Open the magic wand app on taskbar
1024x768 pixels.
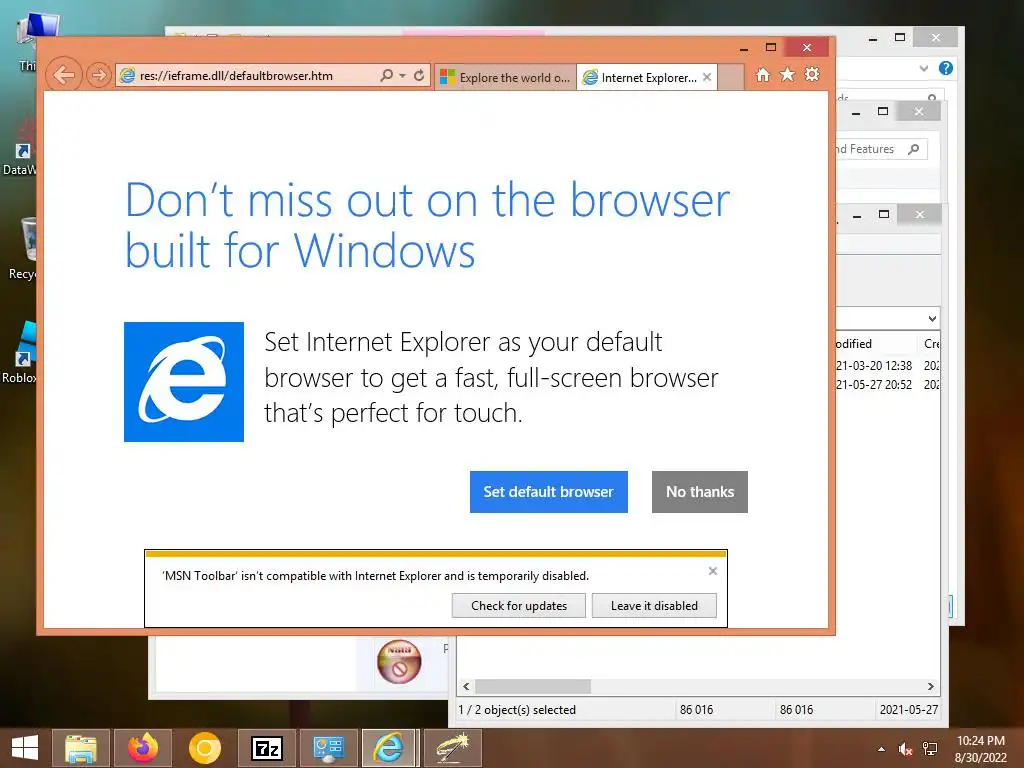tap(453, 748)
